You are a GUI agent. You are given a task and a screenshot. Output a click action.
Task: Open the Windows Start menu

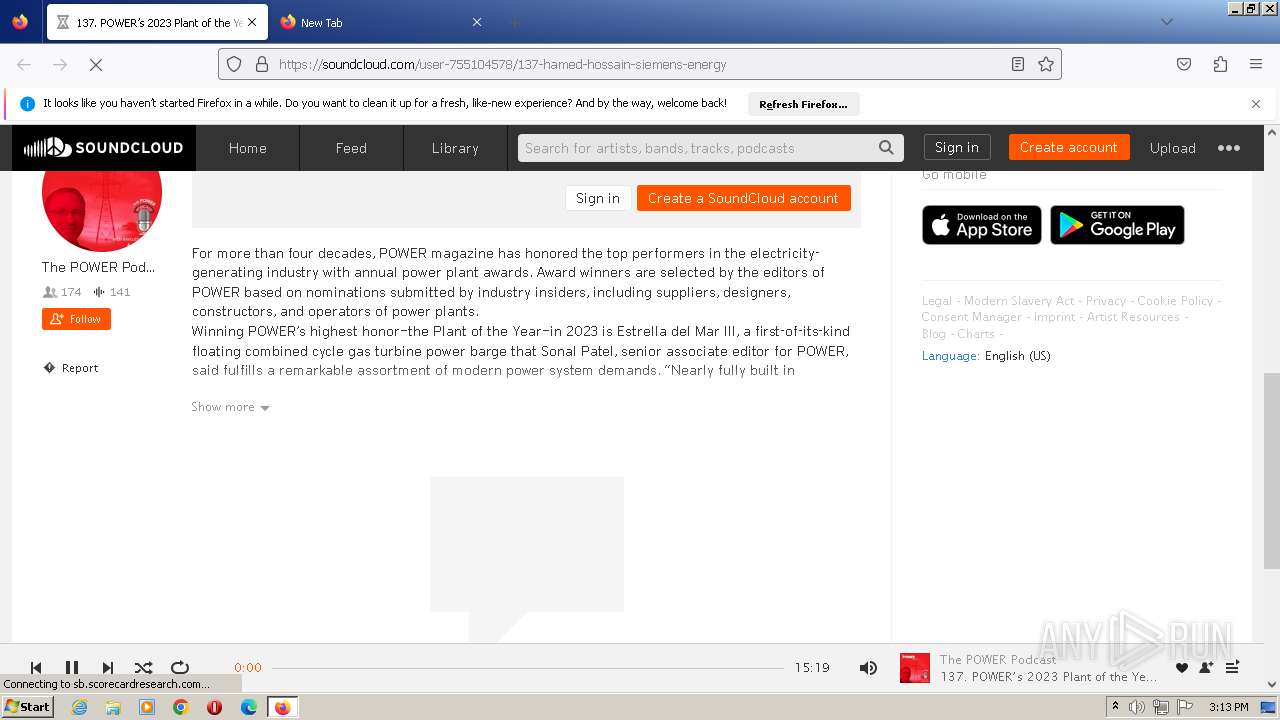pos(27,707)
